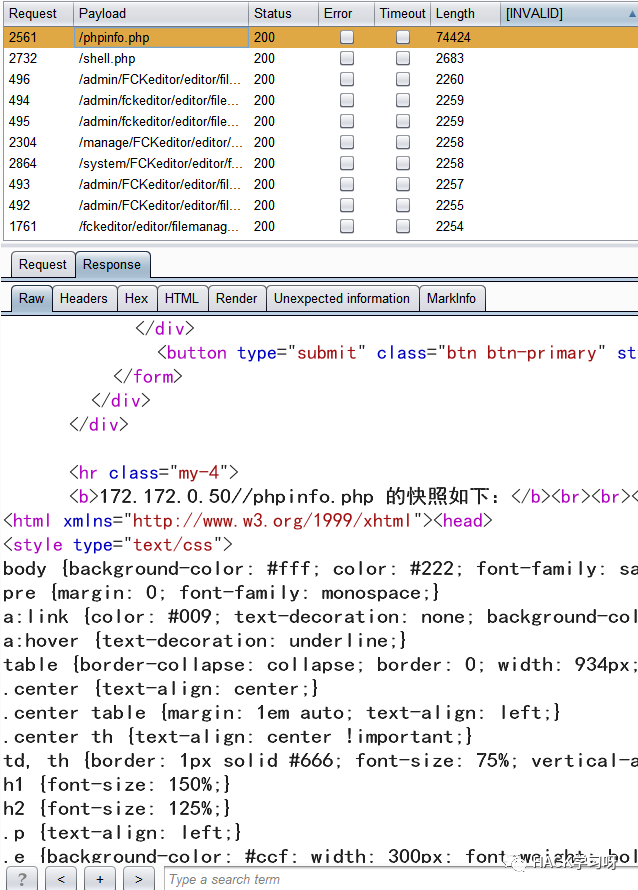Click the w3.org xhtml URL in response
Screen dimensions: 638x890
pos(271,520)
